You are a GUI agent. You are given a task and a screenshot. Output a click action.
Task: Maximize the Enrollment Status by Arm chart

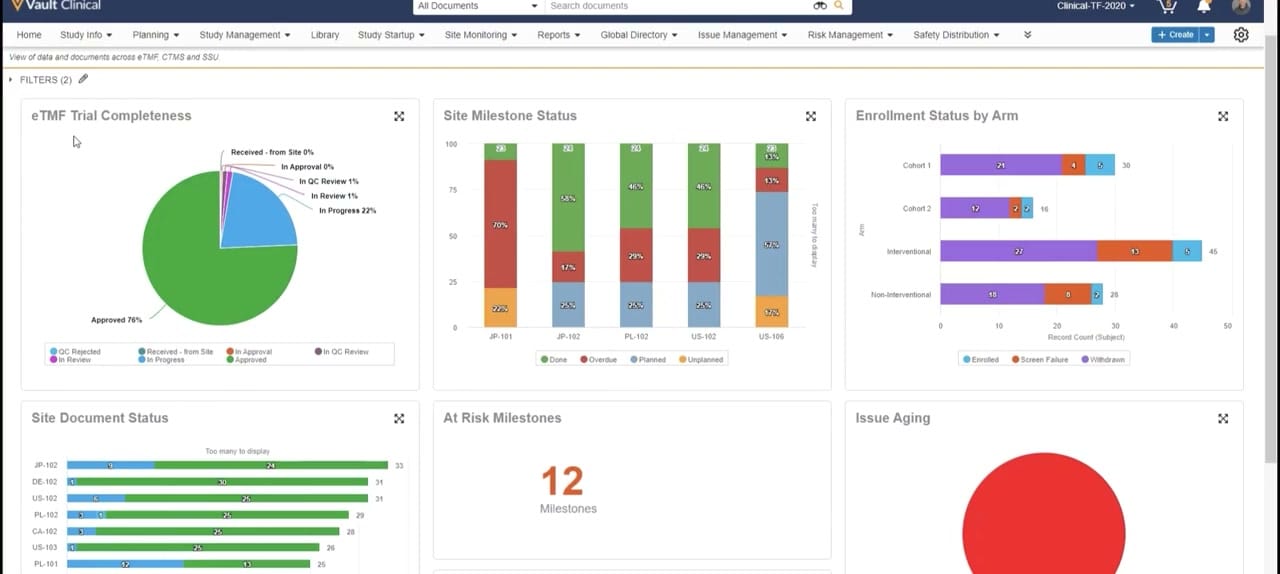tap(1223, 116)
